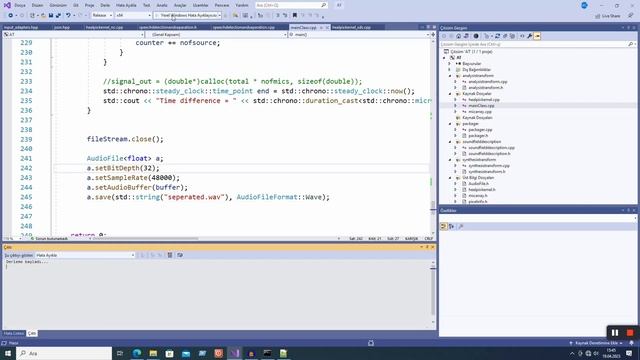Screen dimensions: 640x360
Task: Click the Output panel vertical scrollbar
Action: click(433, 291)
